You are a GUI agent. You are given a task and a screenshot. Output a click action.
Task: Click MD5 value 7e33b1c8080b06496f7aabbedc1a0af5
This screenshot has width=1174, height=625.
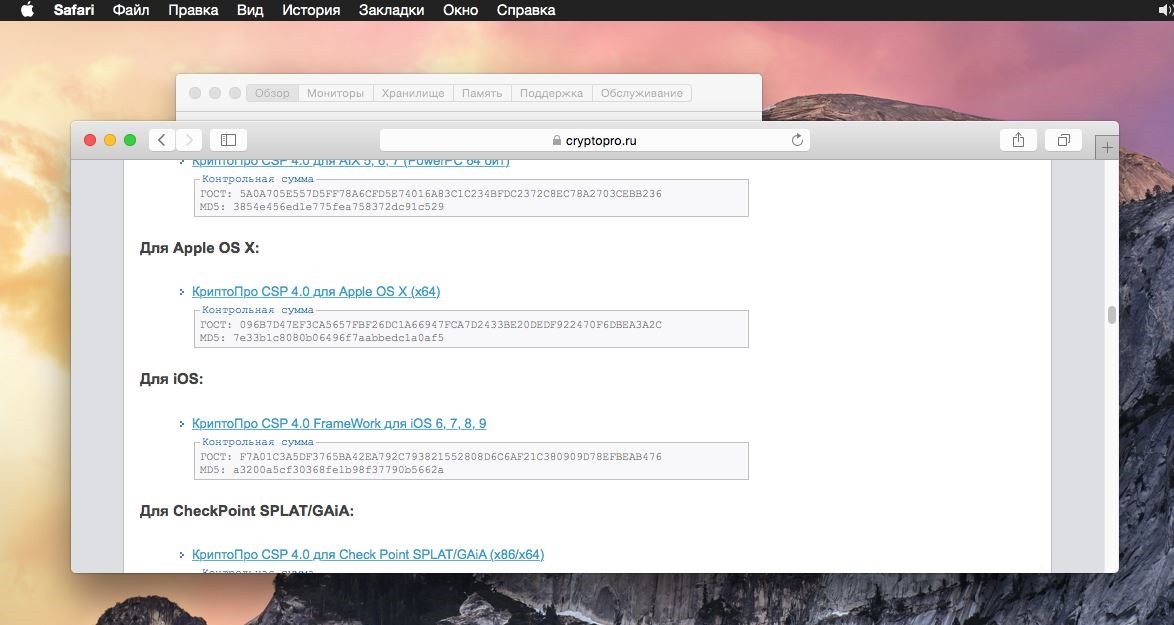coord(338,338)
